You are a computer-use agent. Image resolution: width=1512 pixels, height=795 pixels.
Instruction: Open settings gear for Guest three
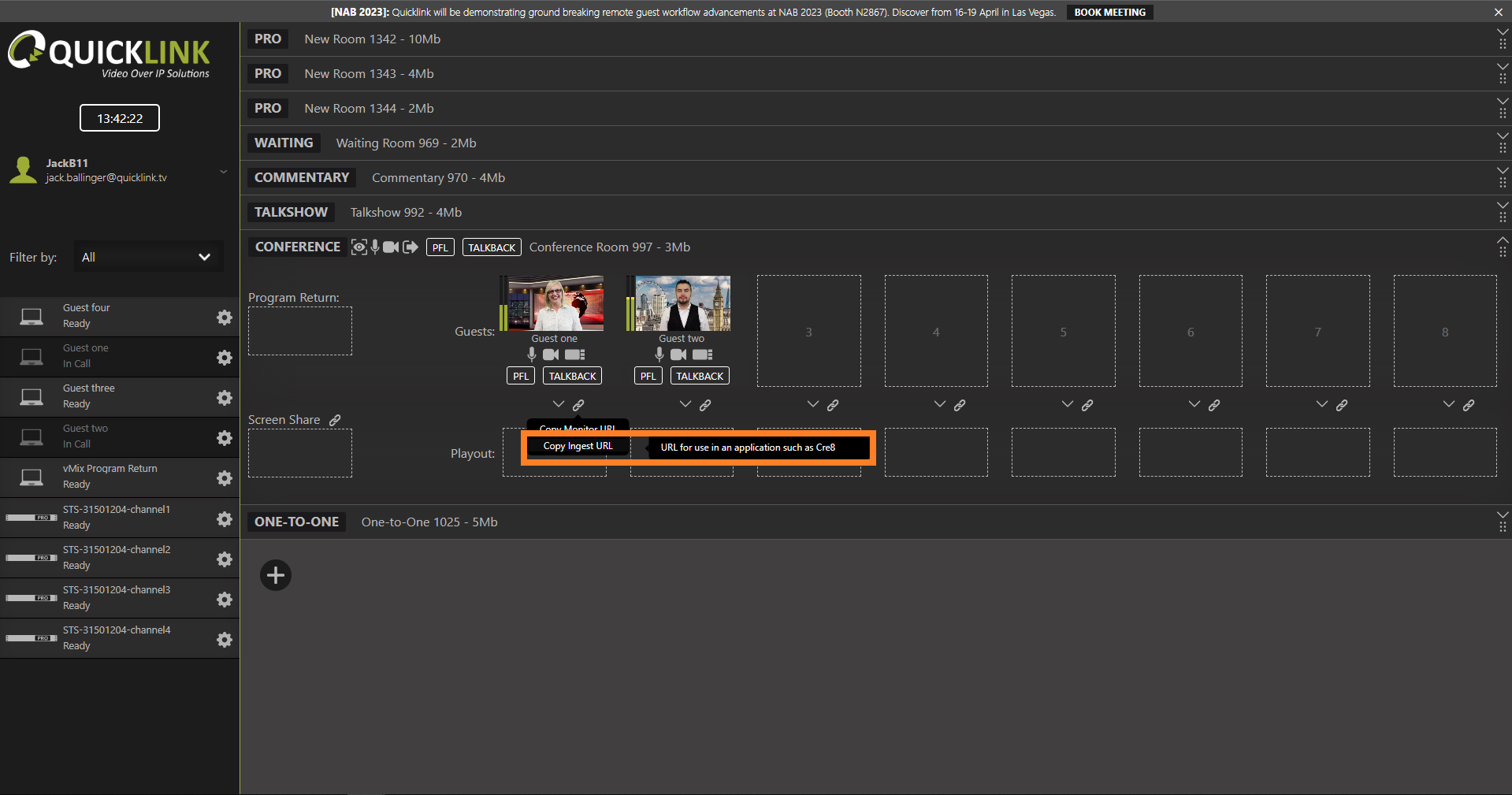pyautogui.click(x=225, y=397)
